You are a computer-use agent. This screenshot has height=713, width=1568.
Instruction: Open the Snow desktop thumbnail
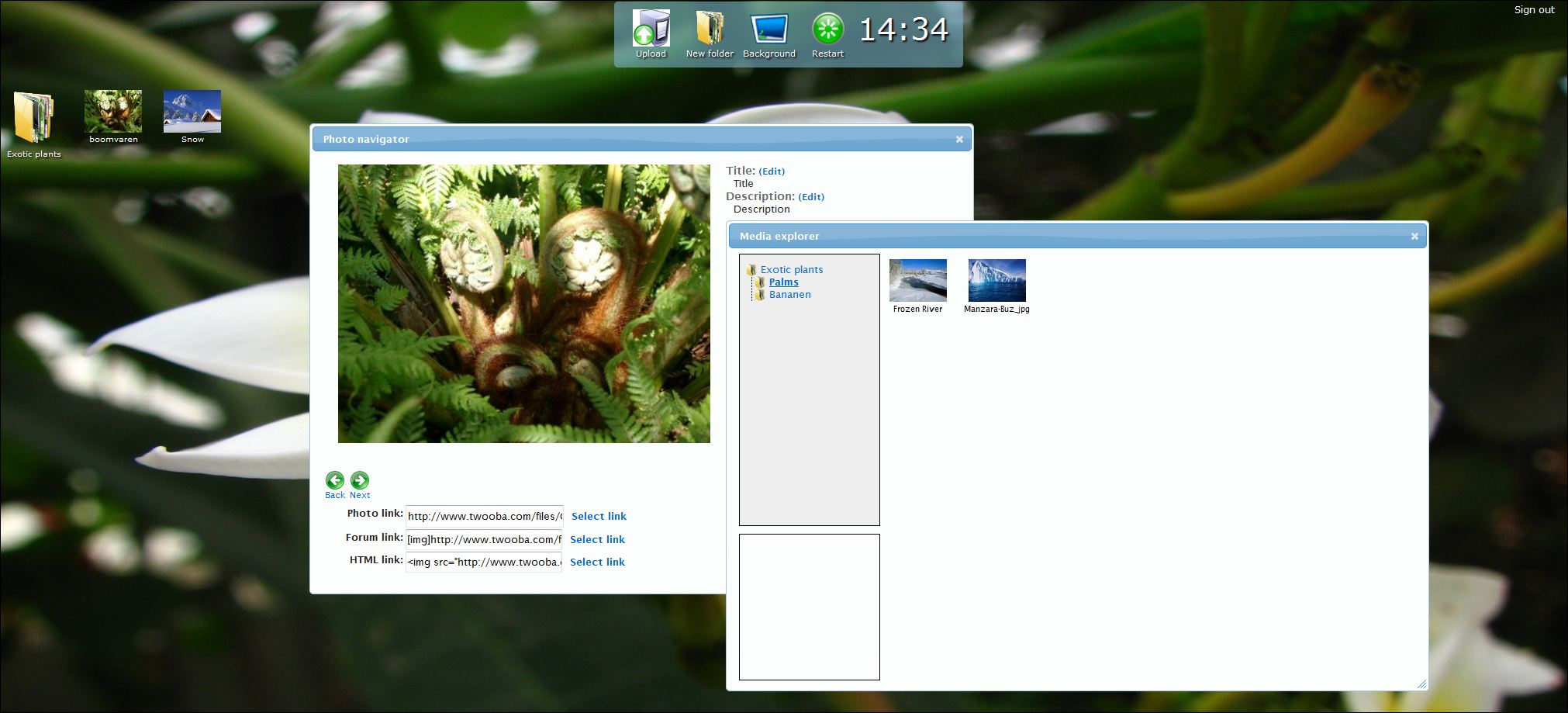pos(192,112)
